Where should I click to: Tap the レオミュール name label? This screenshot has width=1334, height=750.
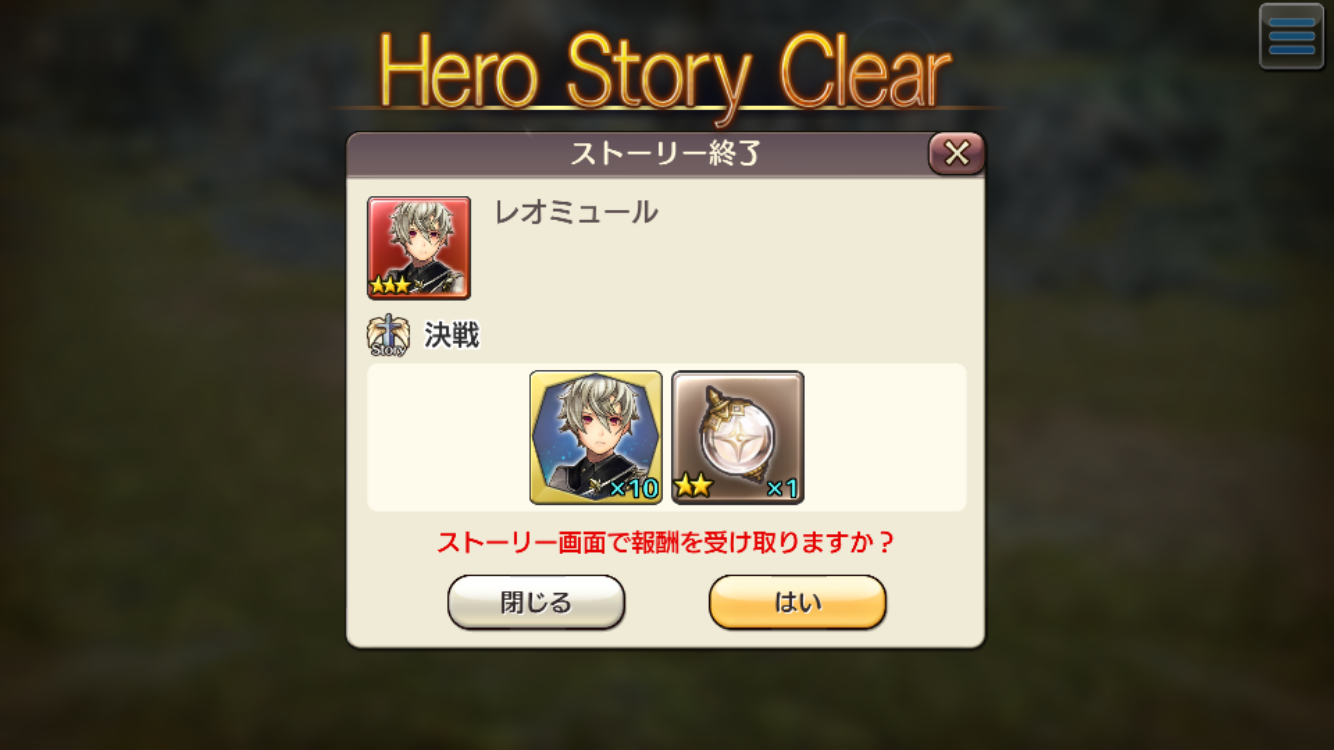pyautogui.click(x=577, y=212)
